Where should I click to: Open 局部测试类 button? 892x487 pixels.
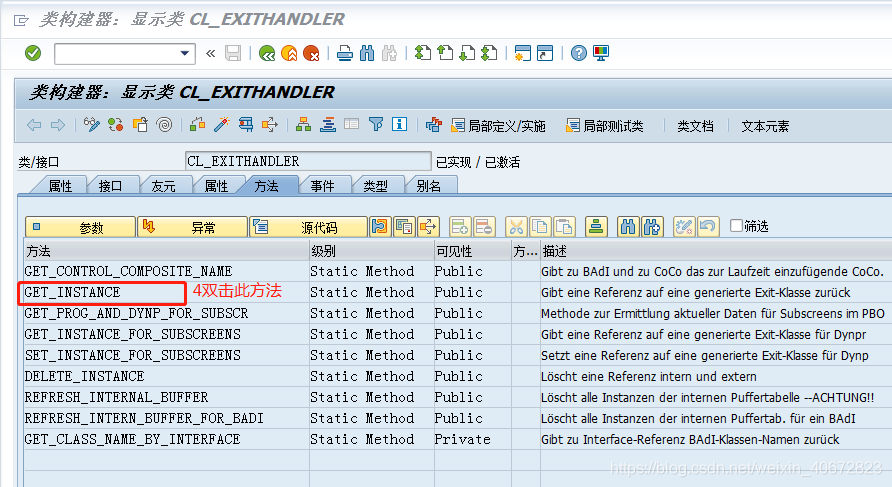605,126
